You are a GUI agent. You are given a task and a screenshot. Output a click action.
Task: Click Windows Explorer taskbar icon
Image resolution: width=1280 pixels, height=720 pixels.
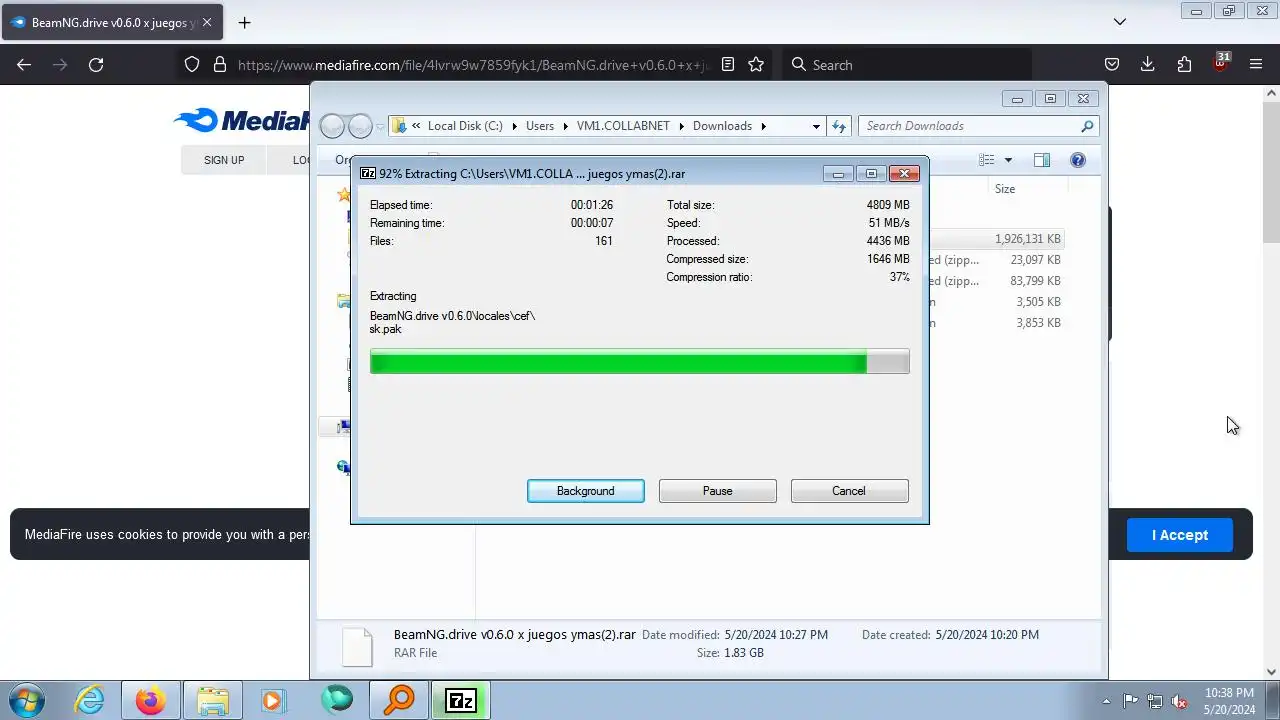pos(212,700)
